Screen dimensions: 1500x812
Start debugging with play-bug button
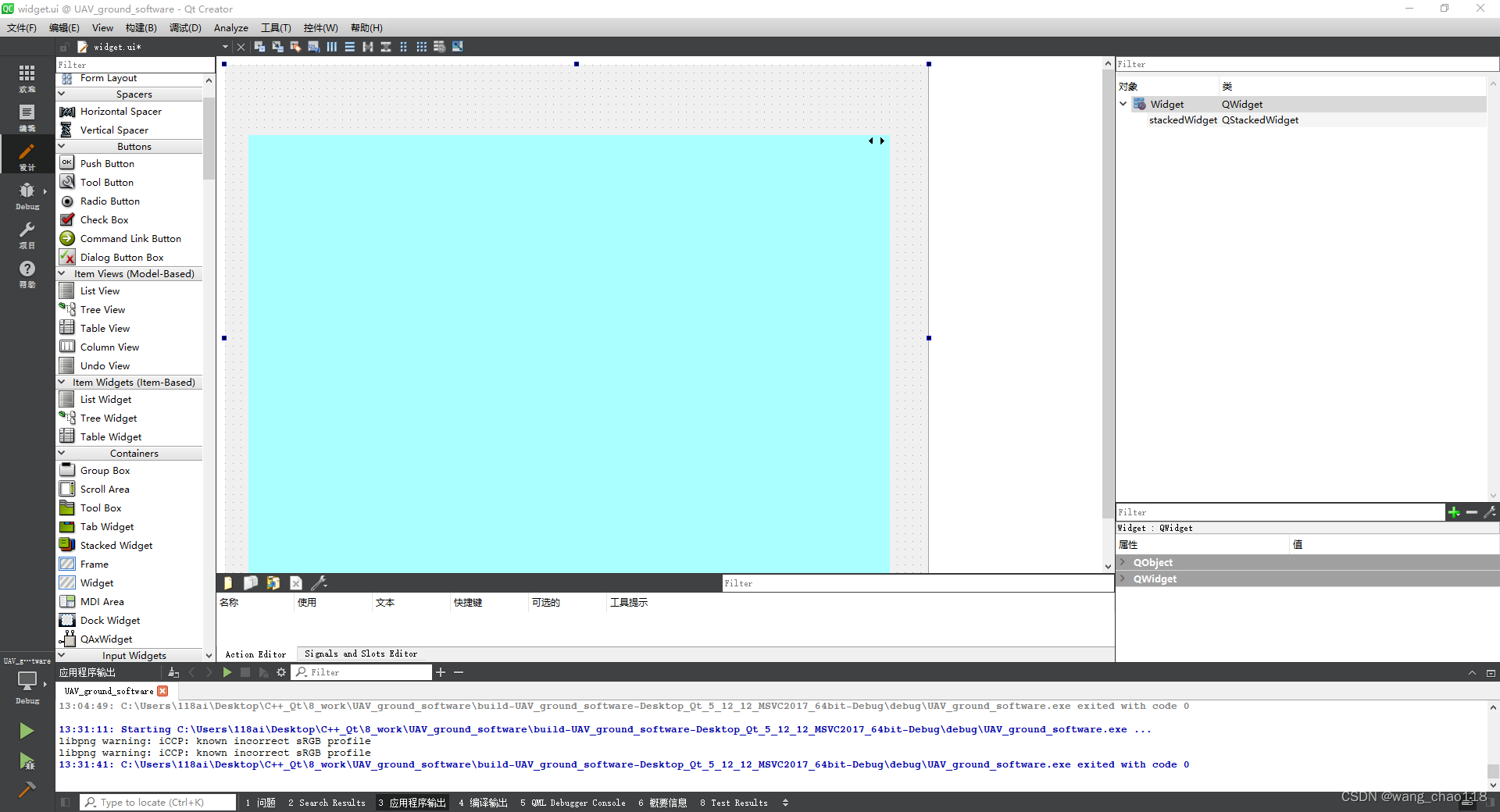27,761
